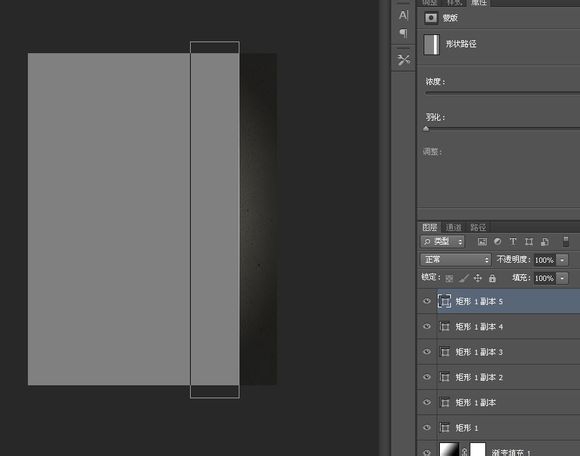Click the shape thumbnail of 矩形 1 副本 5

point(444,301)
